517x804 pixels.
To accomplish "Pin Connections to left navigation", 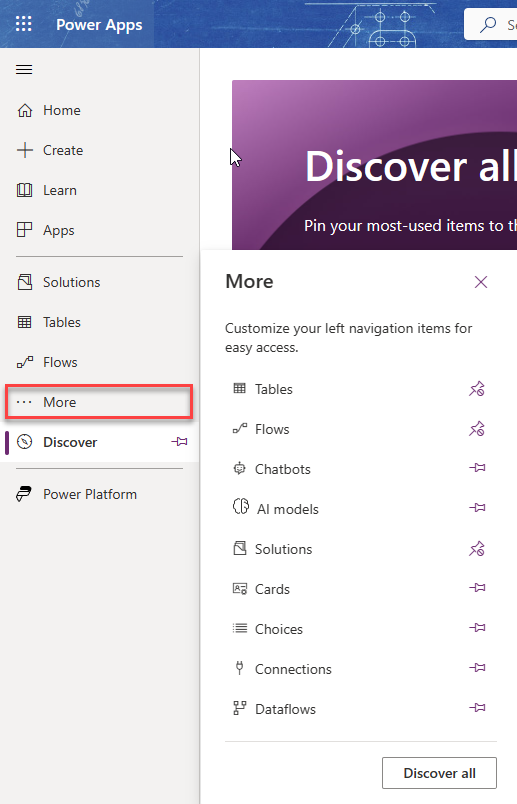I will (477, 668).
